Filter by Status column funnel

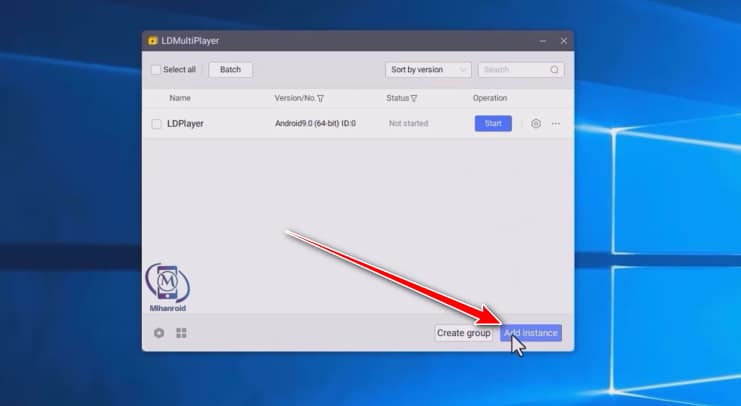[x=414, y=98]
